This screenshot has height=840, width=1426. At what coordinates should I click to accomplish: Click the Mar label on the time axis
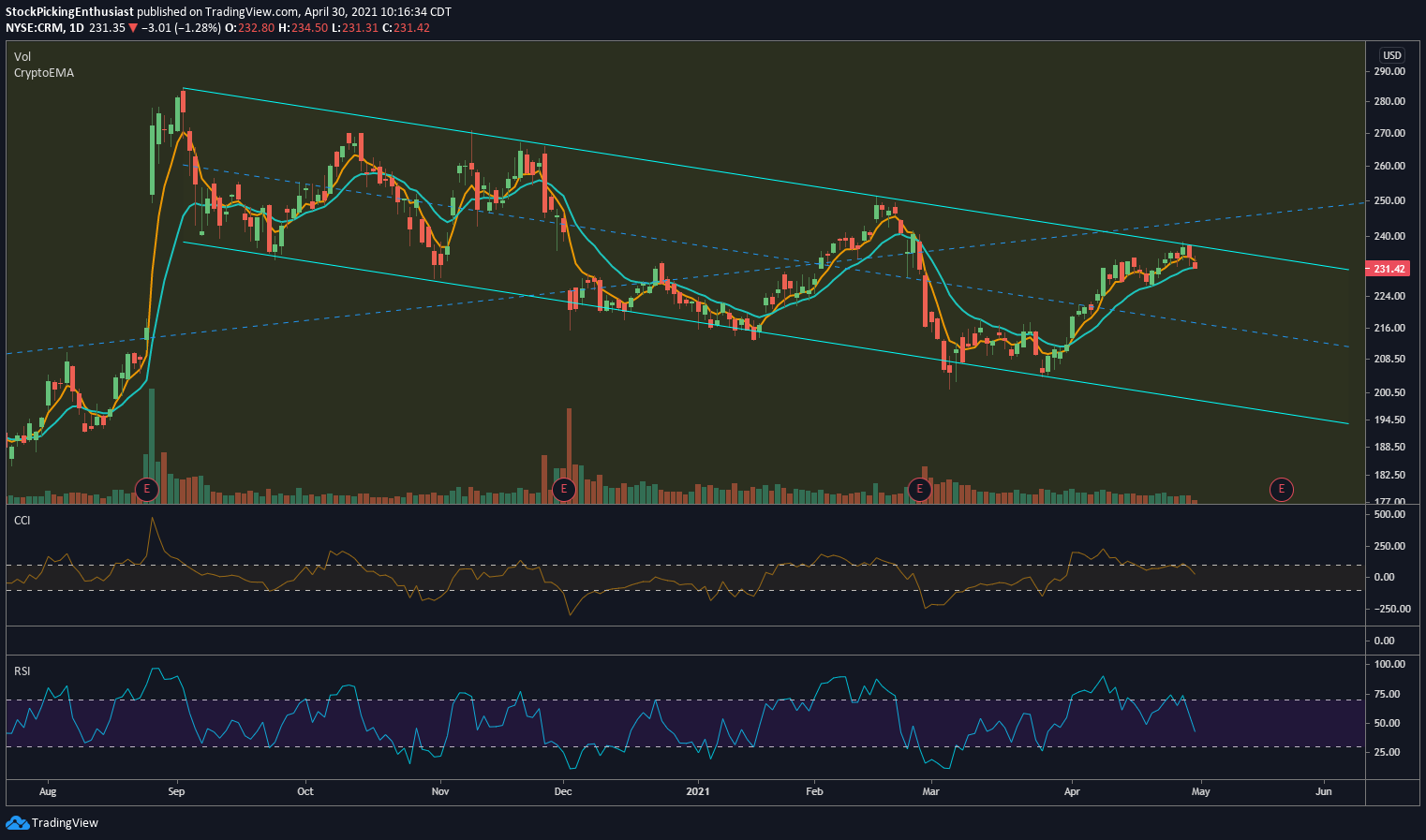930,791
